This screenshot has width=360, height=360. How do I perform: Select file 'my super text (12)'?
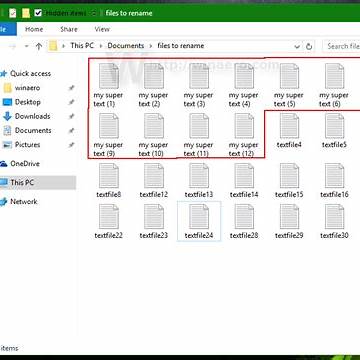click(244, 135)
